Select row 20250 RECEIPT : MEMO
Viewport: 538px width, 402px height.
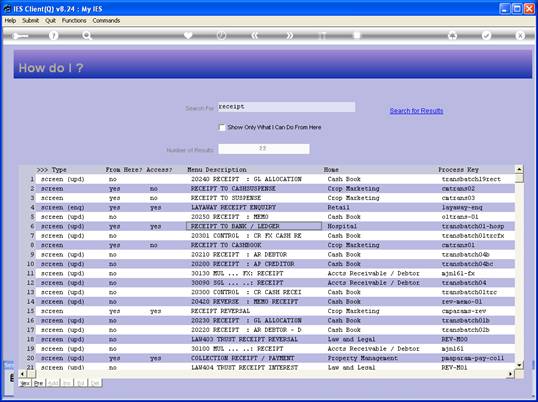point(275,217)
